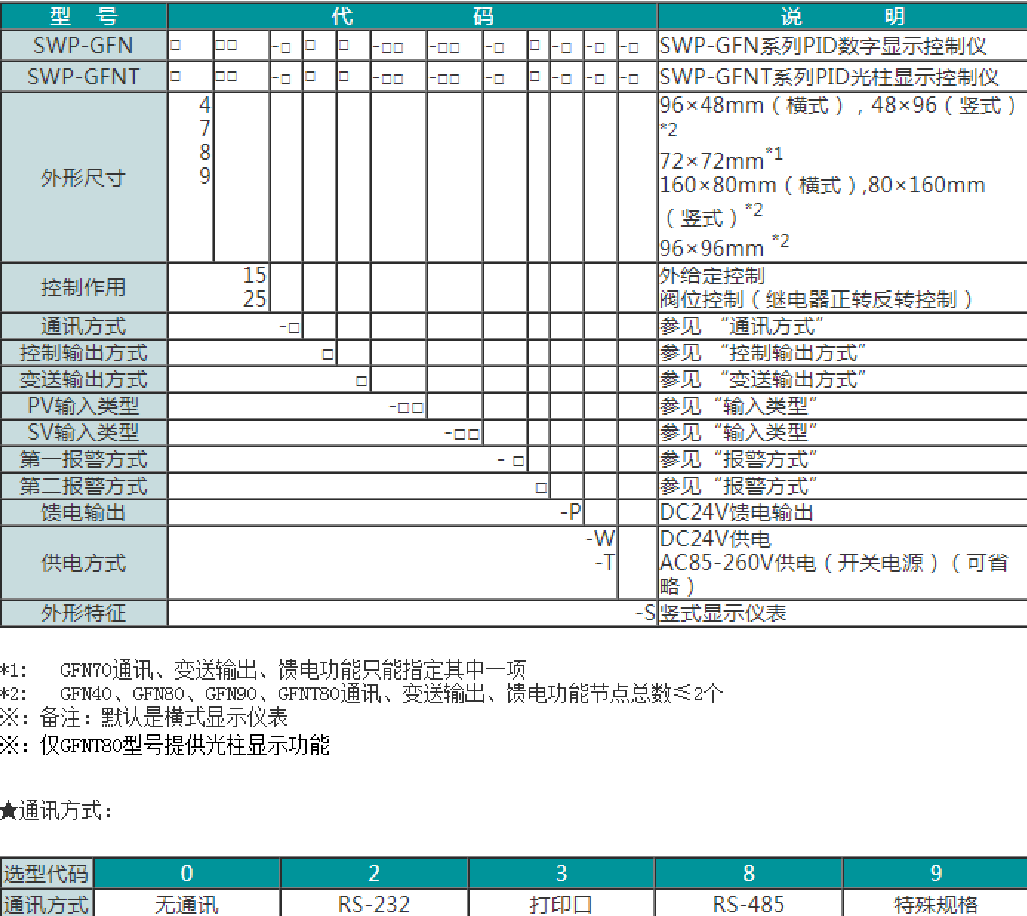
Task: Click the PV输入类型 row label
Action: pos(84,406)
